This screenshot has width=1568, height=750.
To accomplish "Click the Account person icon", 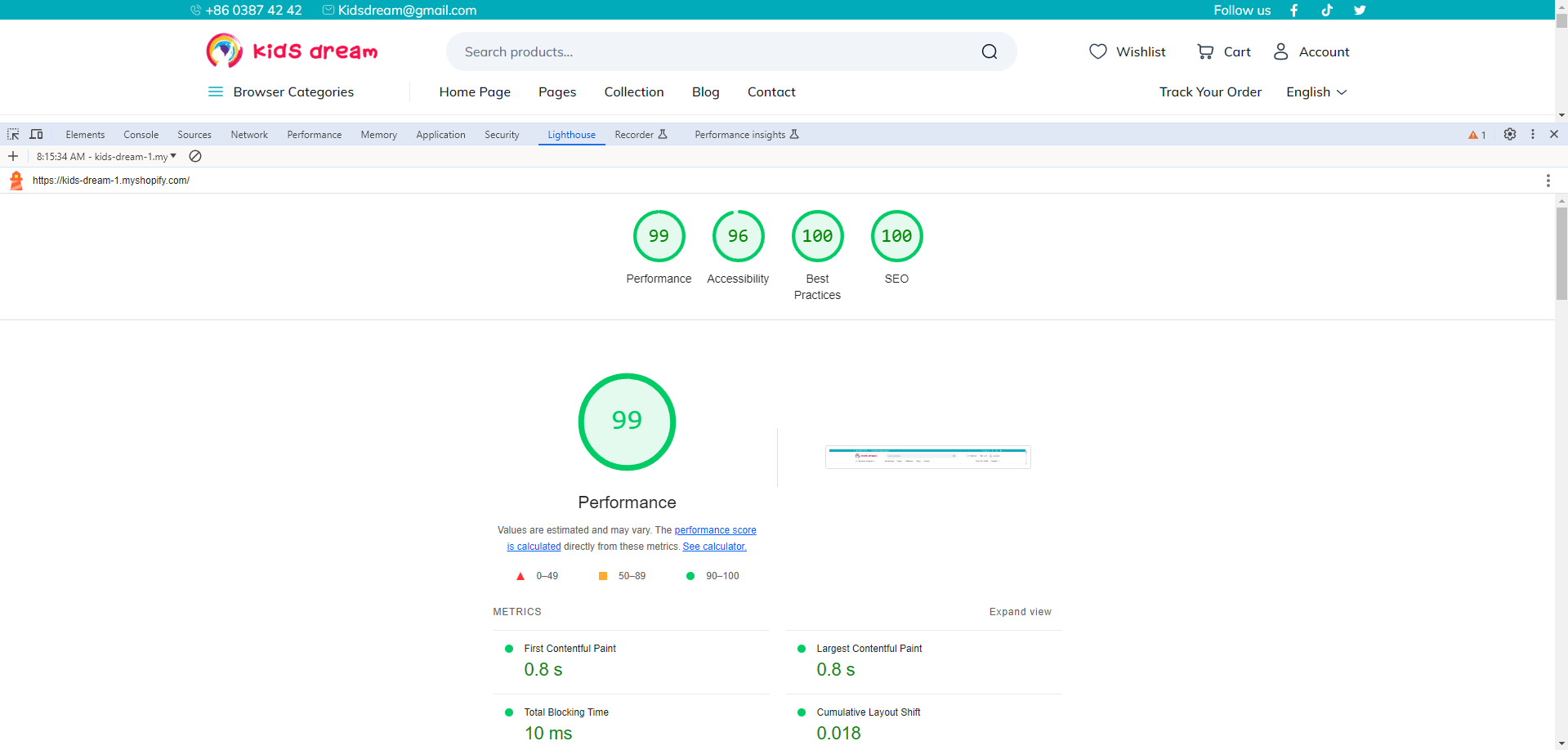I will click(1281, 51).
